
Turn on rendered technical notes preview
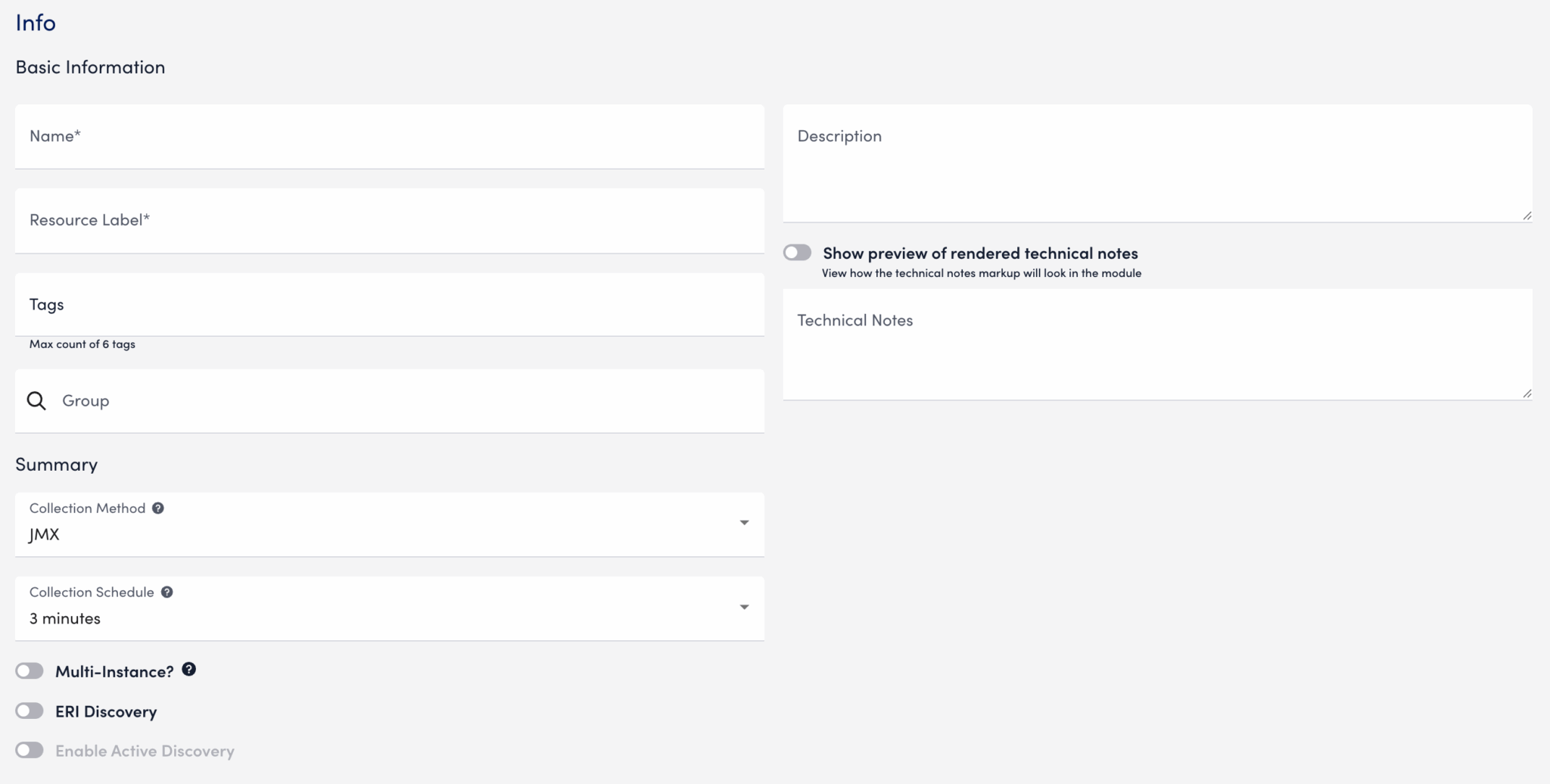pos(798,253)
